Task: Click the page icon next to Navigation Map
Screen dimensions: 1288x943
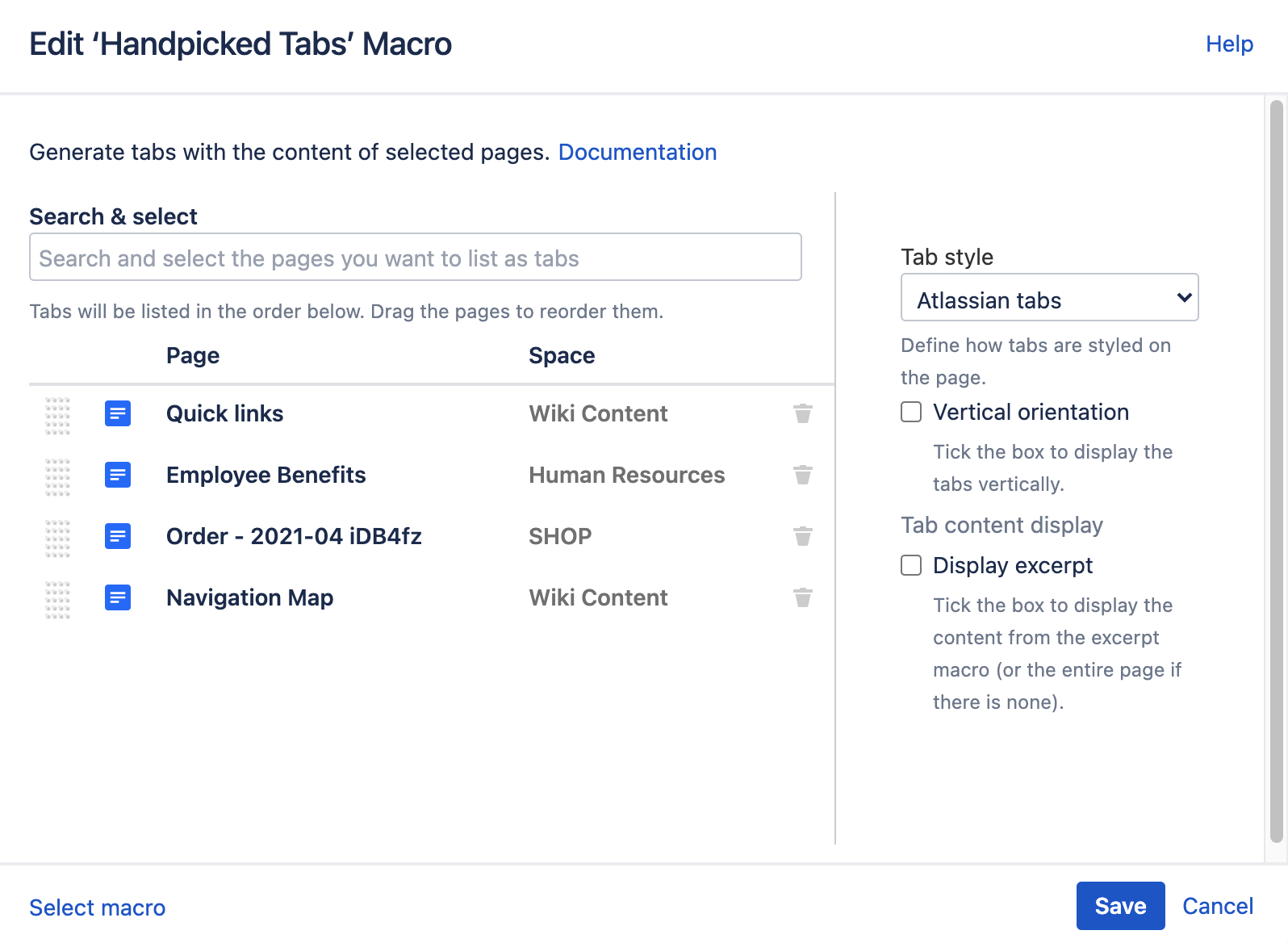Action: pyautogui.click(x=118, y=597)
